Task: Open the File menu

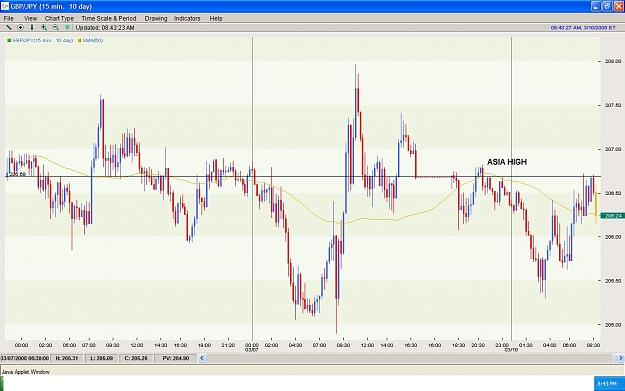Action: pyautogui.click(x=8, y=18)
